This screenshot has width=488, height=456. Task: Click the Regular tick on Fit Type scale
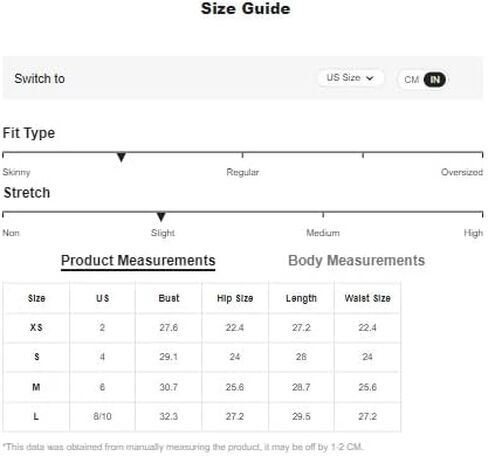click(x=243, y=155)
